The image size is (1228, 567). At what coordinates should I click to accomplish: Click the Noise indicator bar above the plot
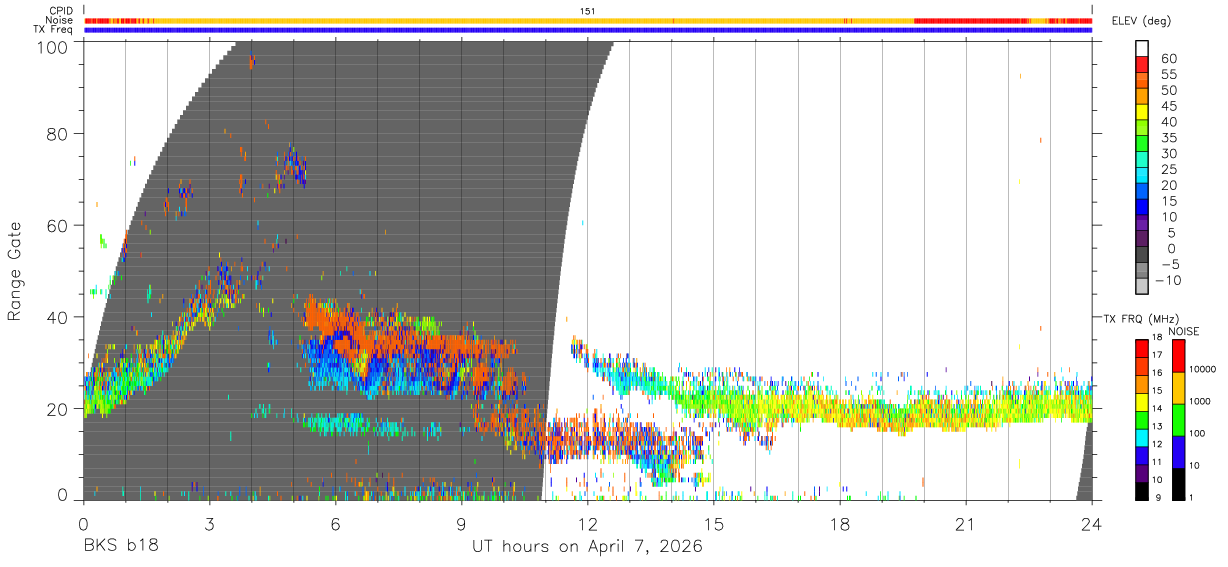point(588,20)
